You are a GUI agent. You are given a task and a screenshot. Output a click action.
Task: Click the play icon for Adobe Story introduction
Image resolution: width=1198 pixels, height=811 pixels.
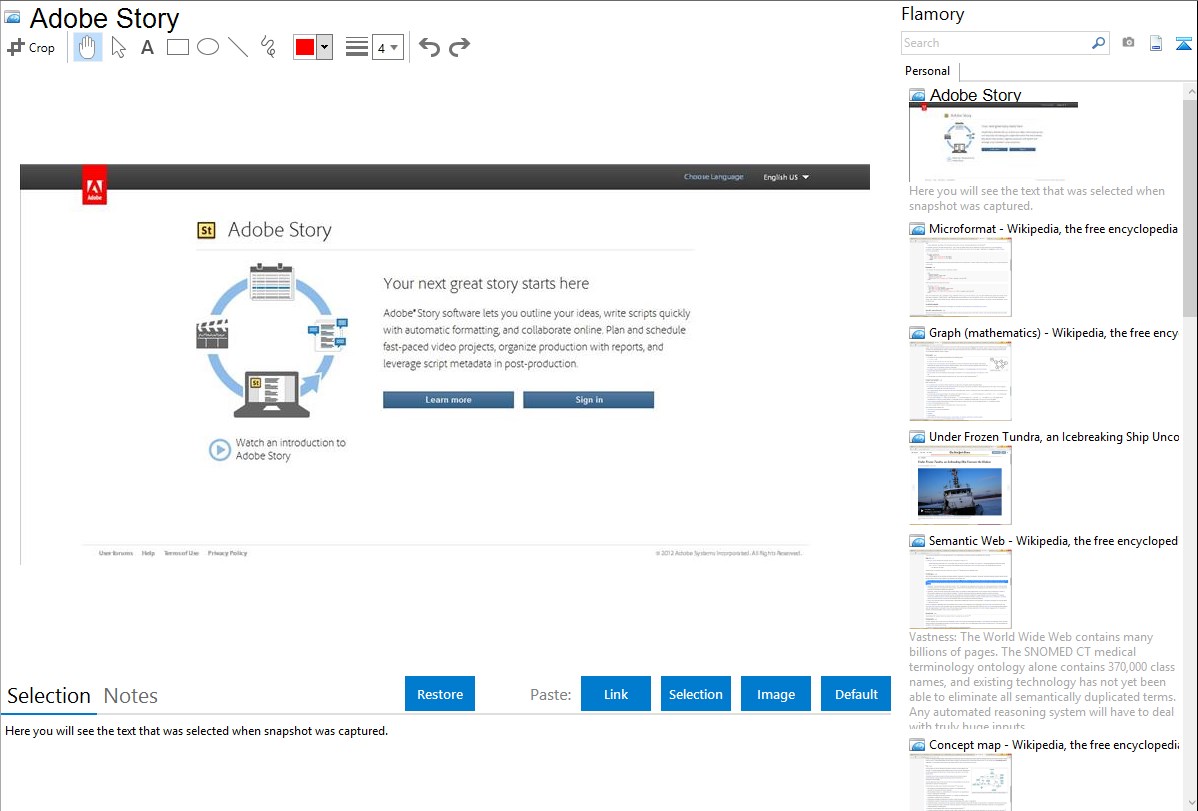point(220,449)
